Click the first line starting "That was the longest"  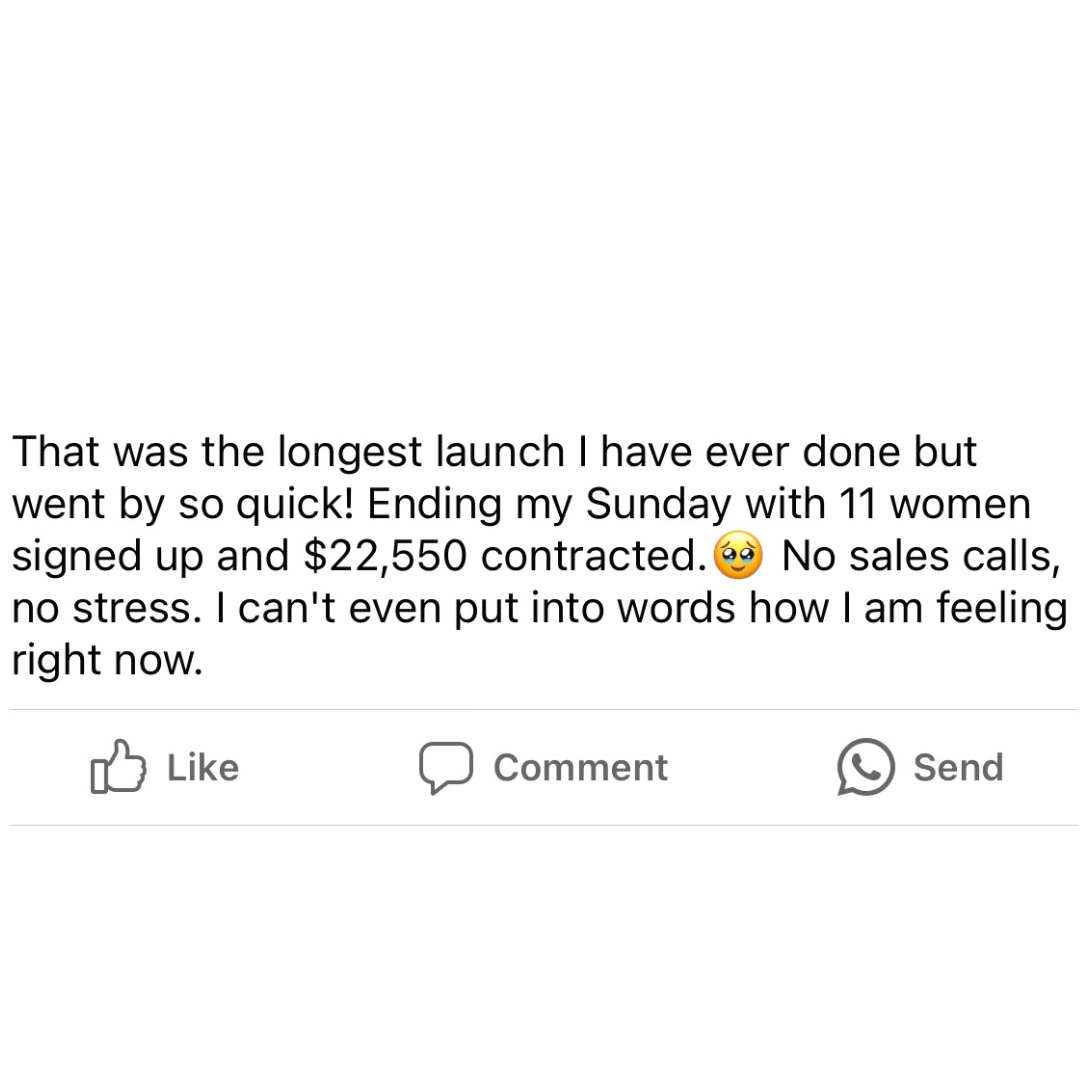[x=494, y=452]
